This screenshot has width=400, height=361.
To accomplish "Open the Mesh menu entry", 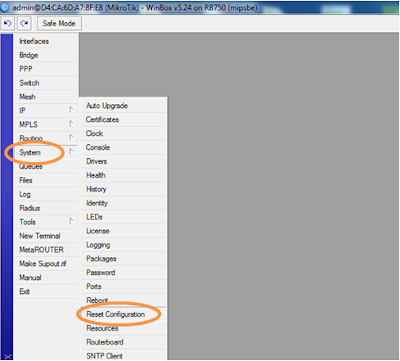I will coord(46,97).
